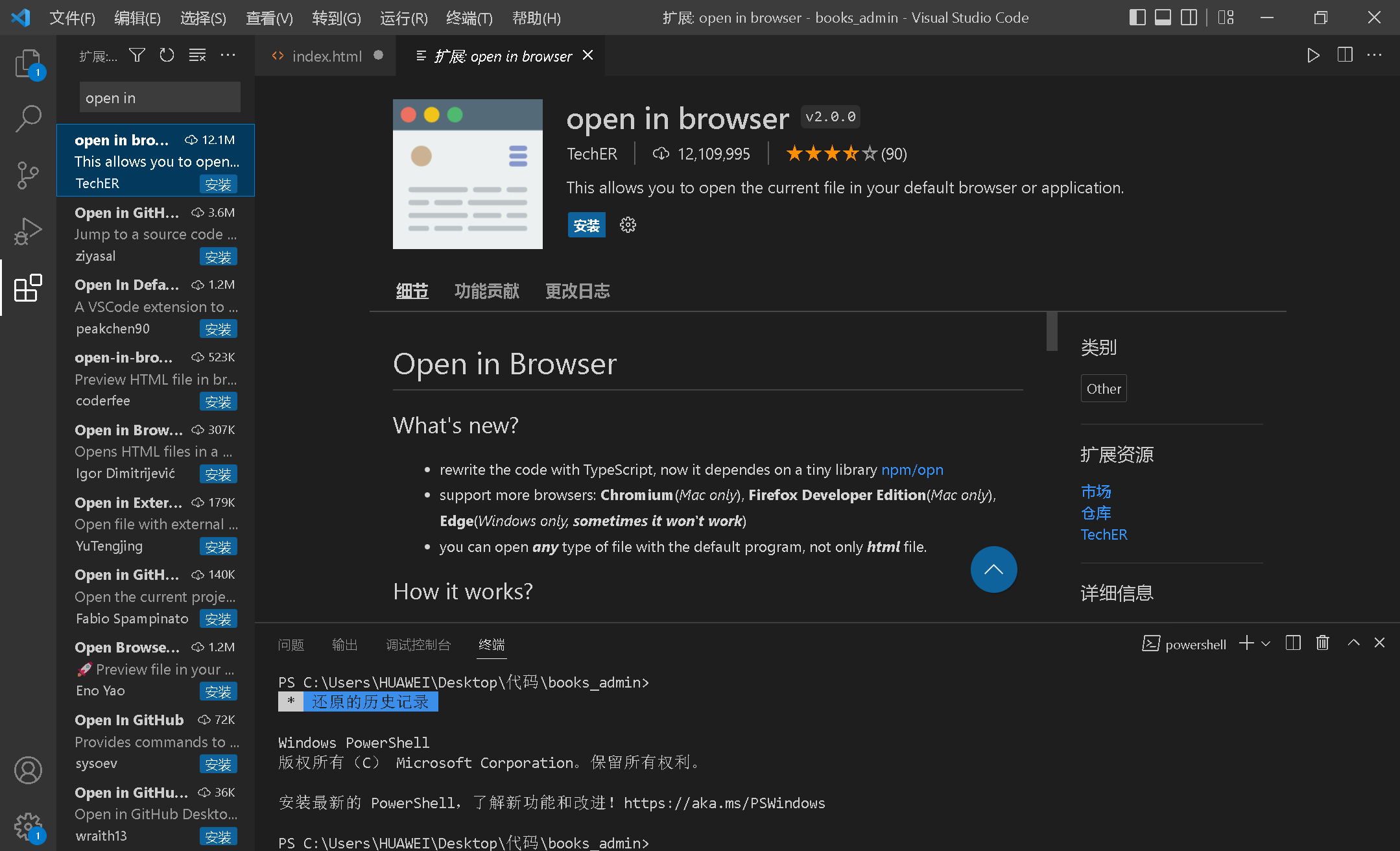This screenshot has height=851, width=1400.
Task: Open the Manage gear in activity bar
Action: point(28,826)
